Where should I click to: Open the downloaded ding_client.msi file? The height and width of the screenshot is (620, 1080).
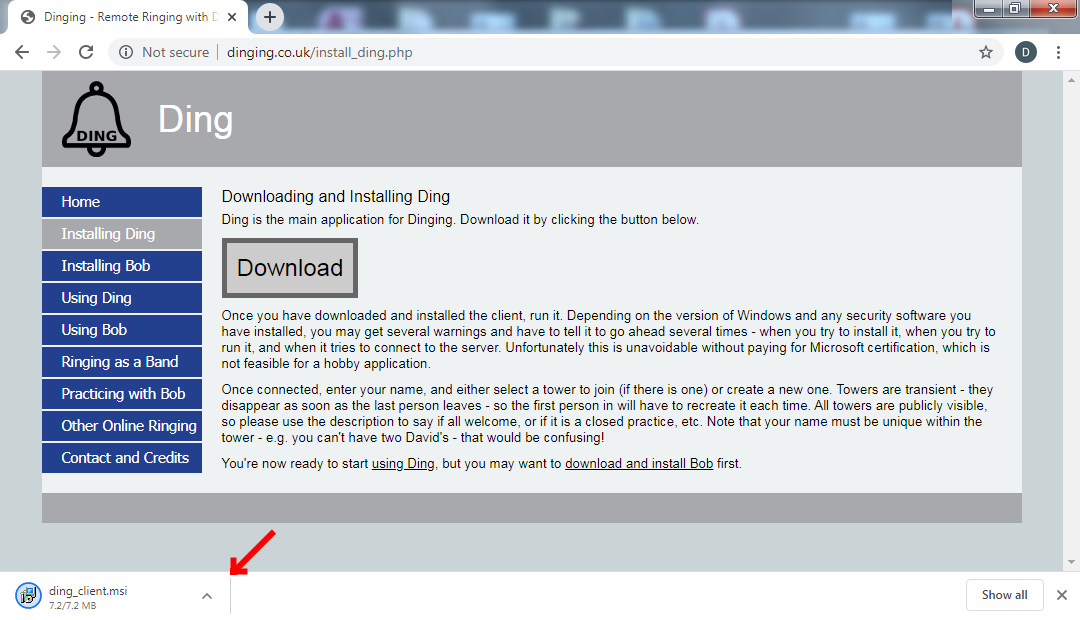pos(88,591)
